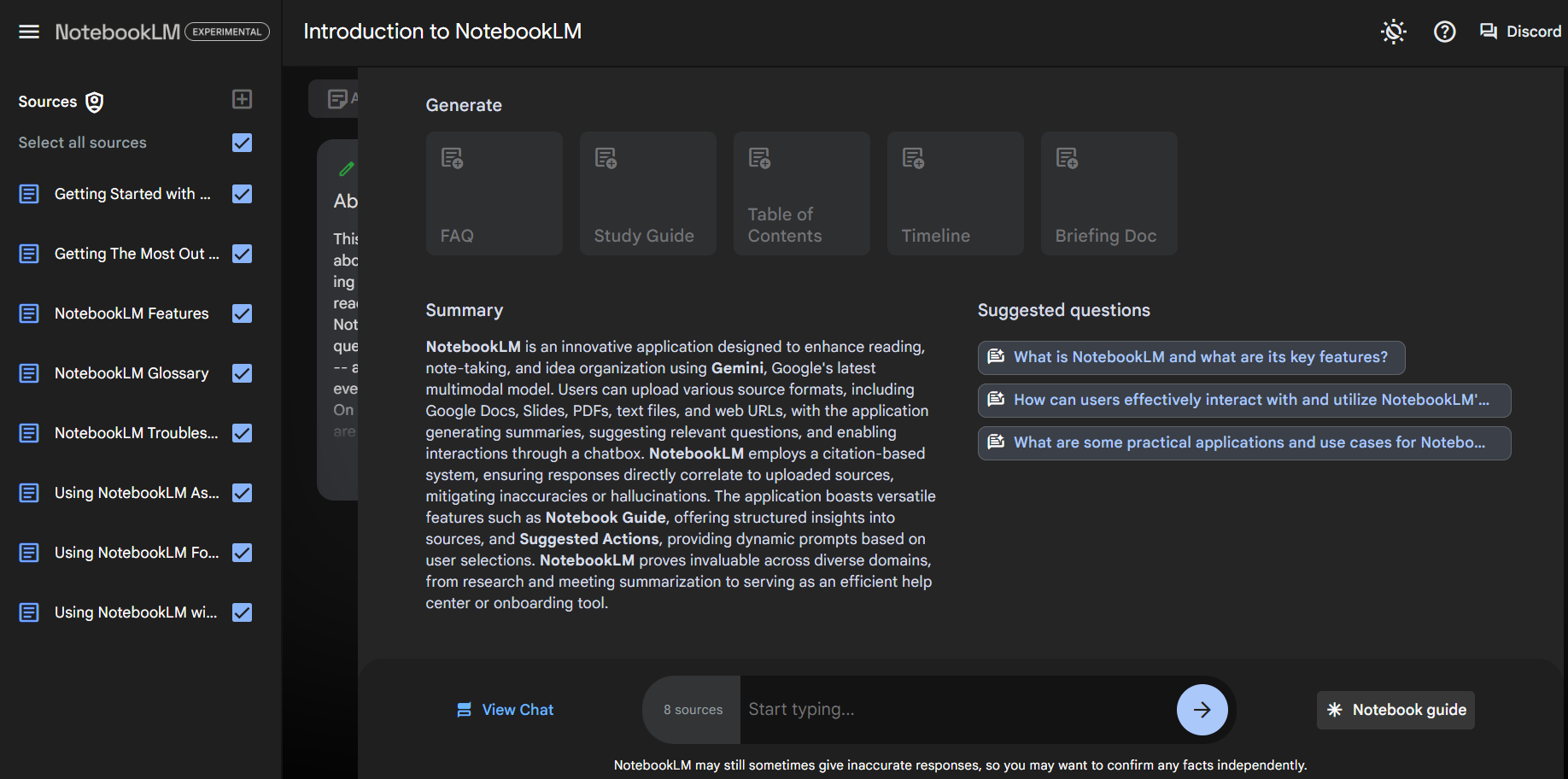Viewport: 1568px width, 779px height.
Task: Click the Summary heading
Action: click(465, 310)
